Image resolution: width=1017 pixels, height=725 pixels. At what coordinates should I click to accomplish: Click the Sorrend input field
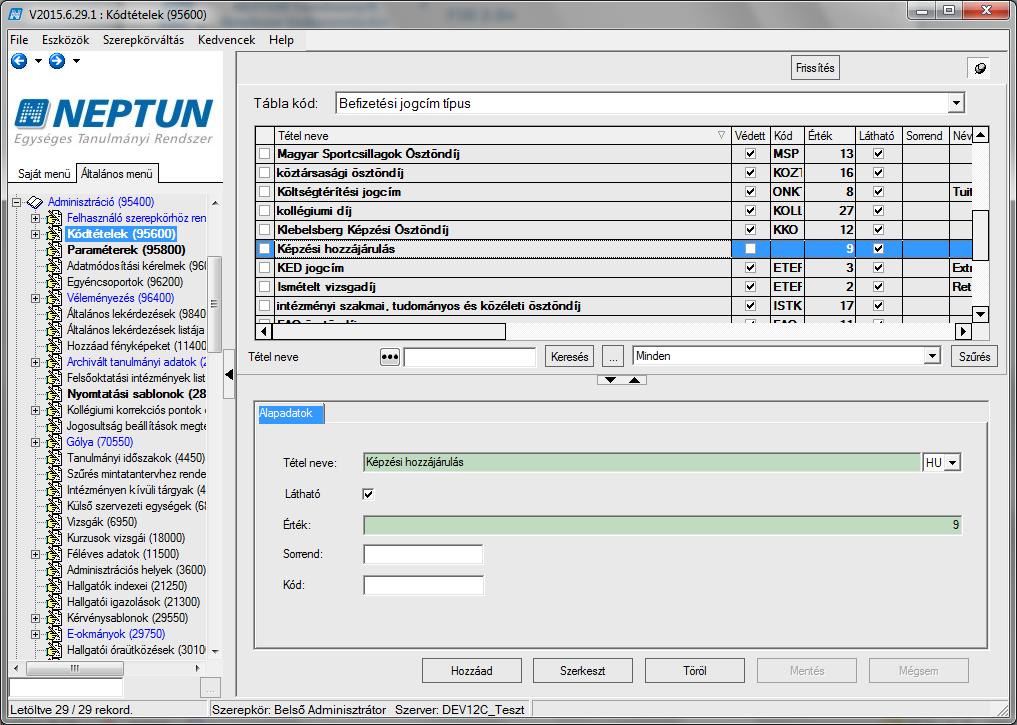click(x=423, y=554)
